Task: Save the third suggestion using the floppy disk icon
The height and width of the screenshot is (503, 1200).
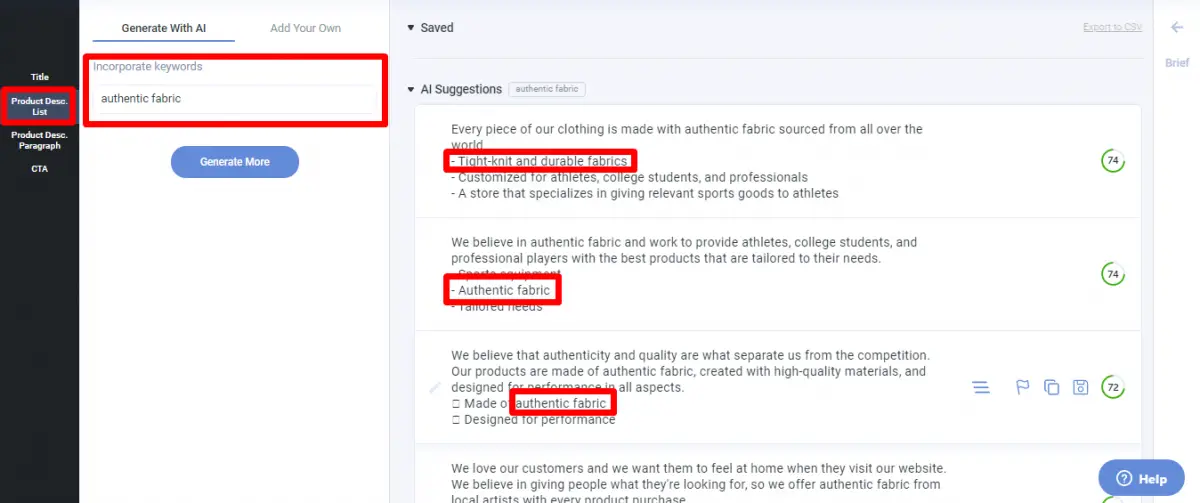Action: [1080, 387]
